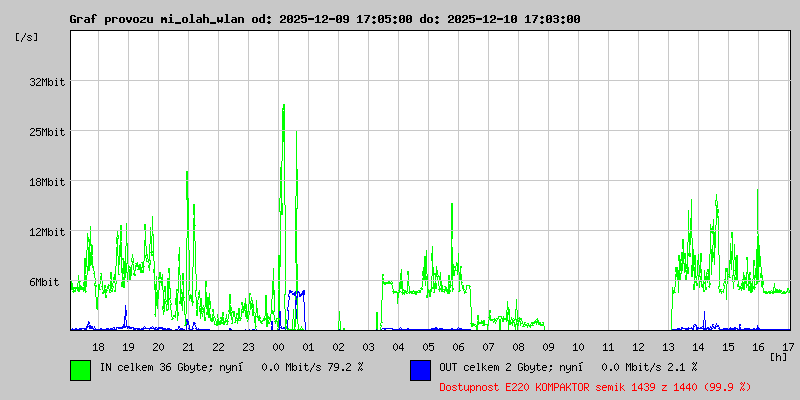800x400 pixels.
Task: Click the red 'Dostupnost E220 KOMPAKTOR' availability line
Action: (595, 387)
